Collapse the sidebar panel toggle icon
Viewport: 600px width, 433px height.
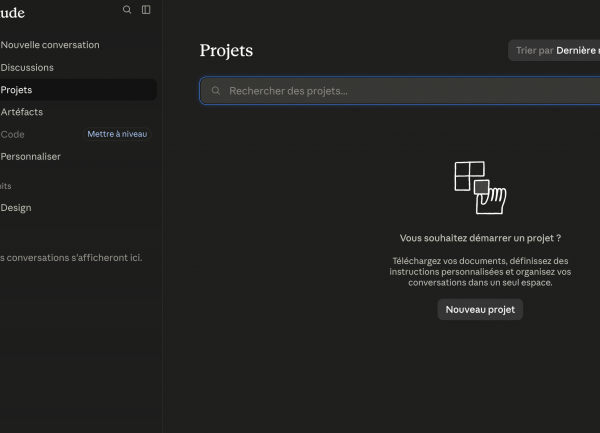pos(146,10)
